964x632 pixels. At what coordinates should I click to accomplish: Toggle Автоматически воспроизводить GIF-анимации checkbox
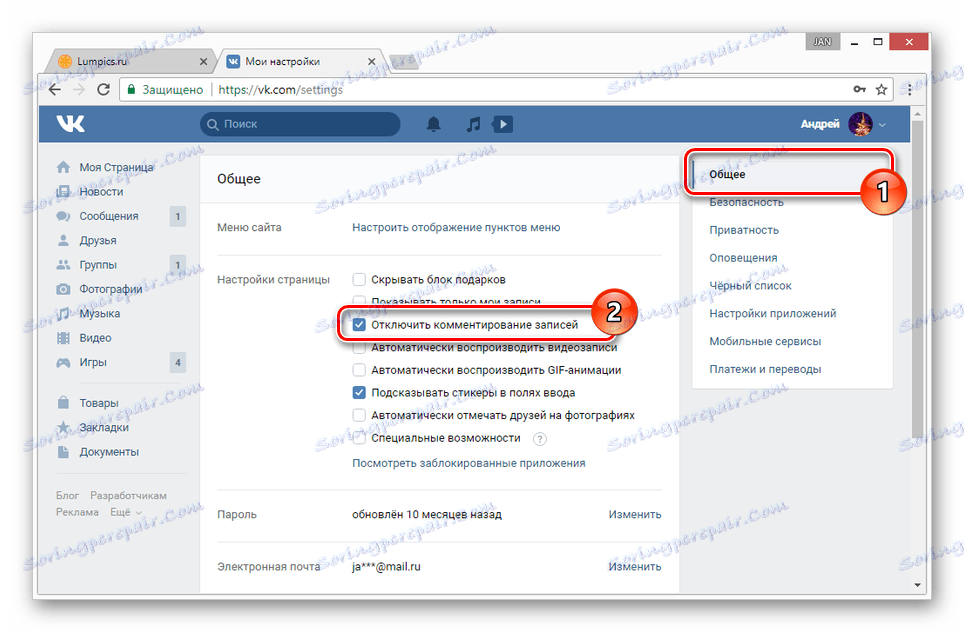(359, 370)
